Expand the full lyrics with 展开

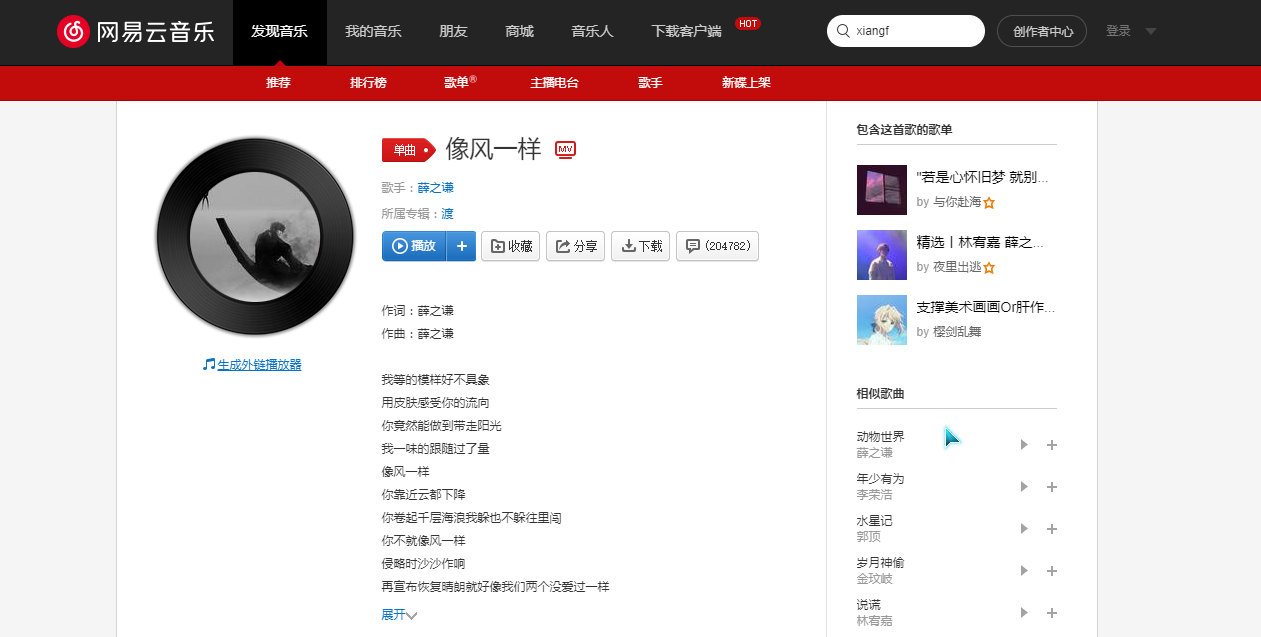(399, 615)
